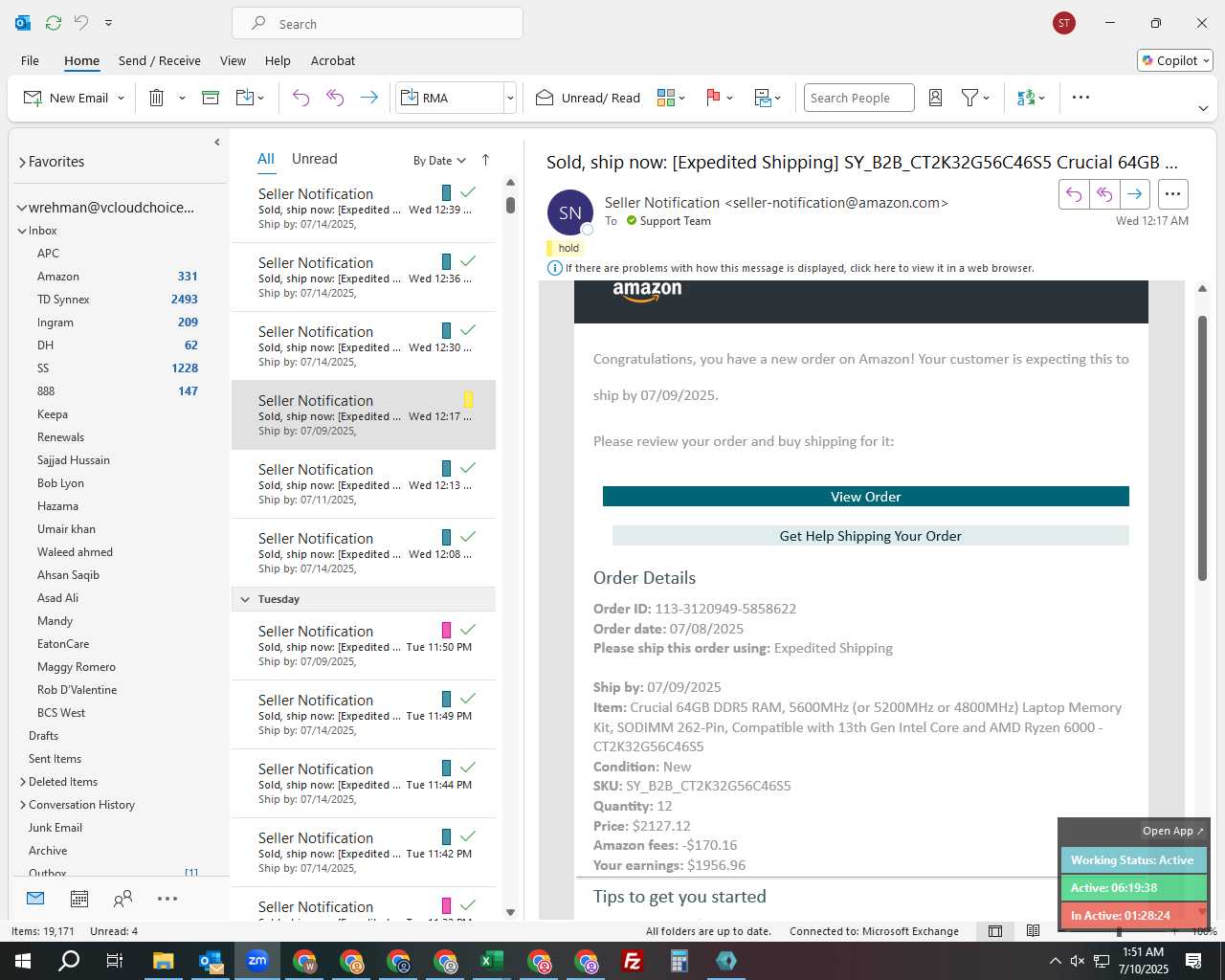Open the File menu

[30, 60]
